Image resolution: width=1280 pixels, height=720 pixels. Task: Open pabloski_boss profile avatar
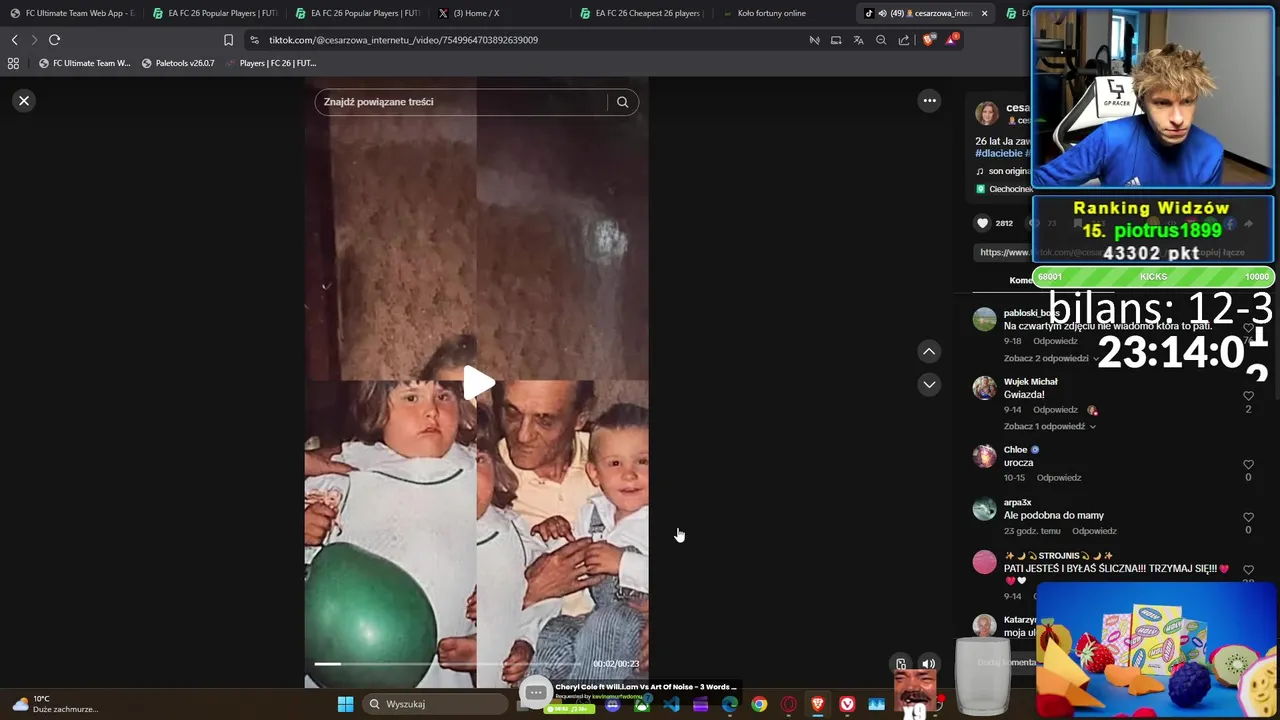pos(985,319)
